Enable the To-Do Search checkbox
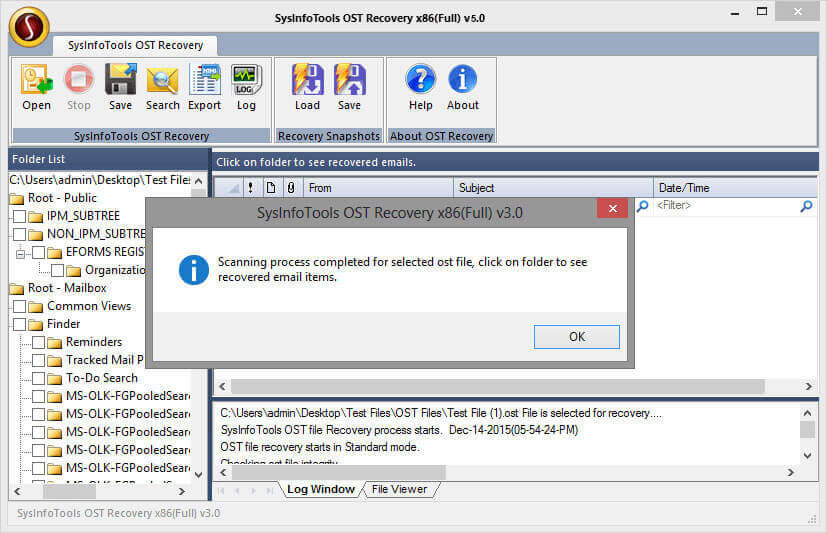The height and width of the screenshot is (533, 827). [x=39, y=378]
